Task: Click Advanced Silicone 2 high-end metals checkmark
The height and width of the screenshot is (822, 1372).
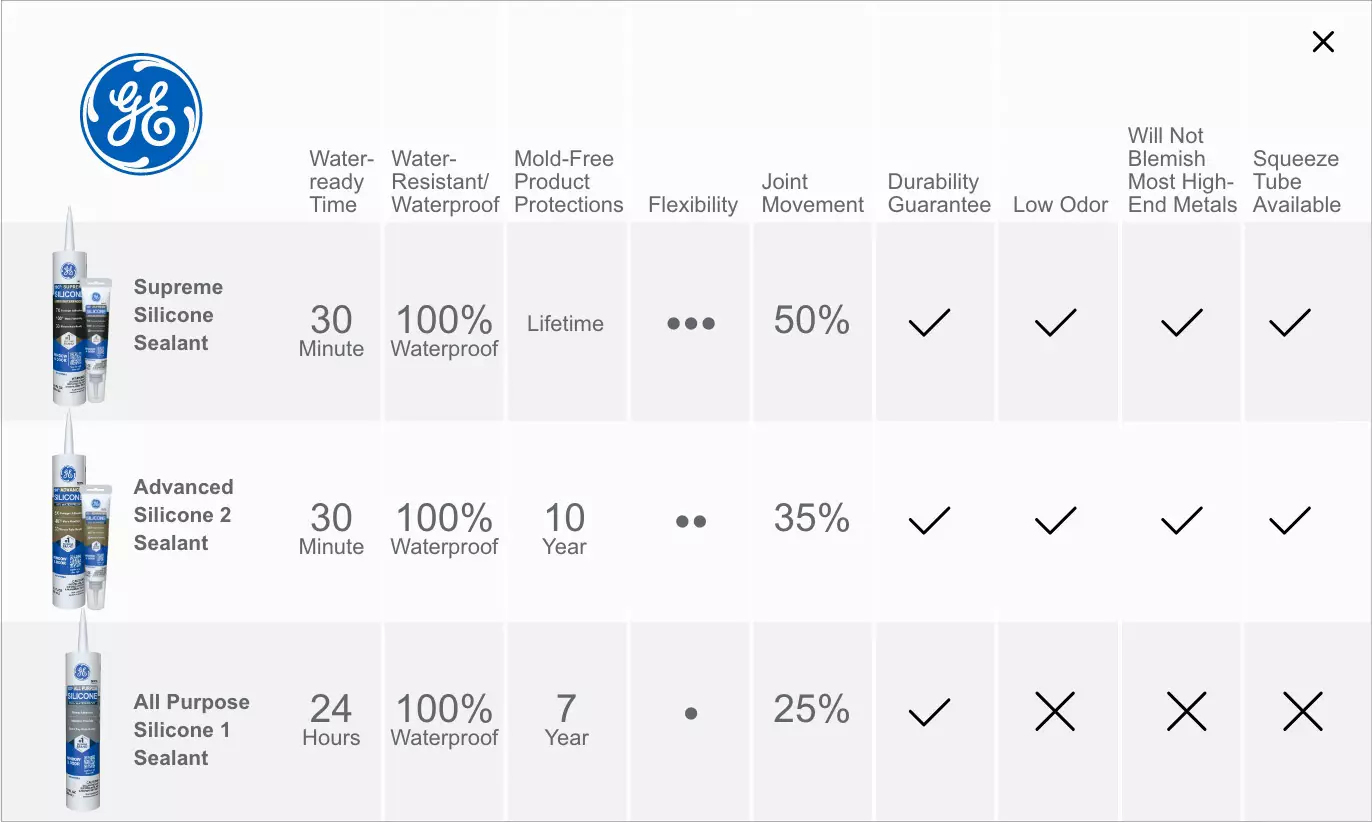Action: pos(1181,520)
